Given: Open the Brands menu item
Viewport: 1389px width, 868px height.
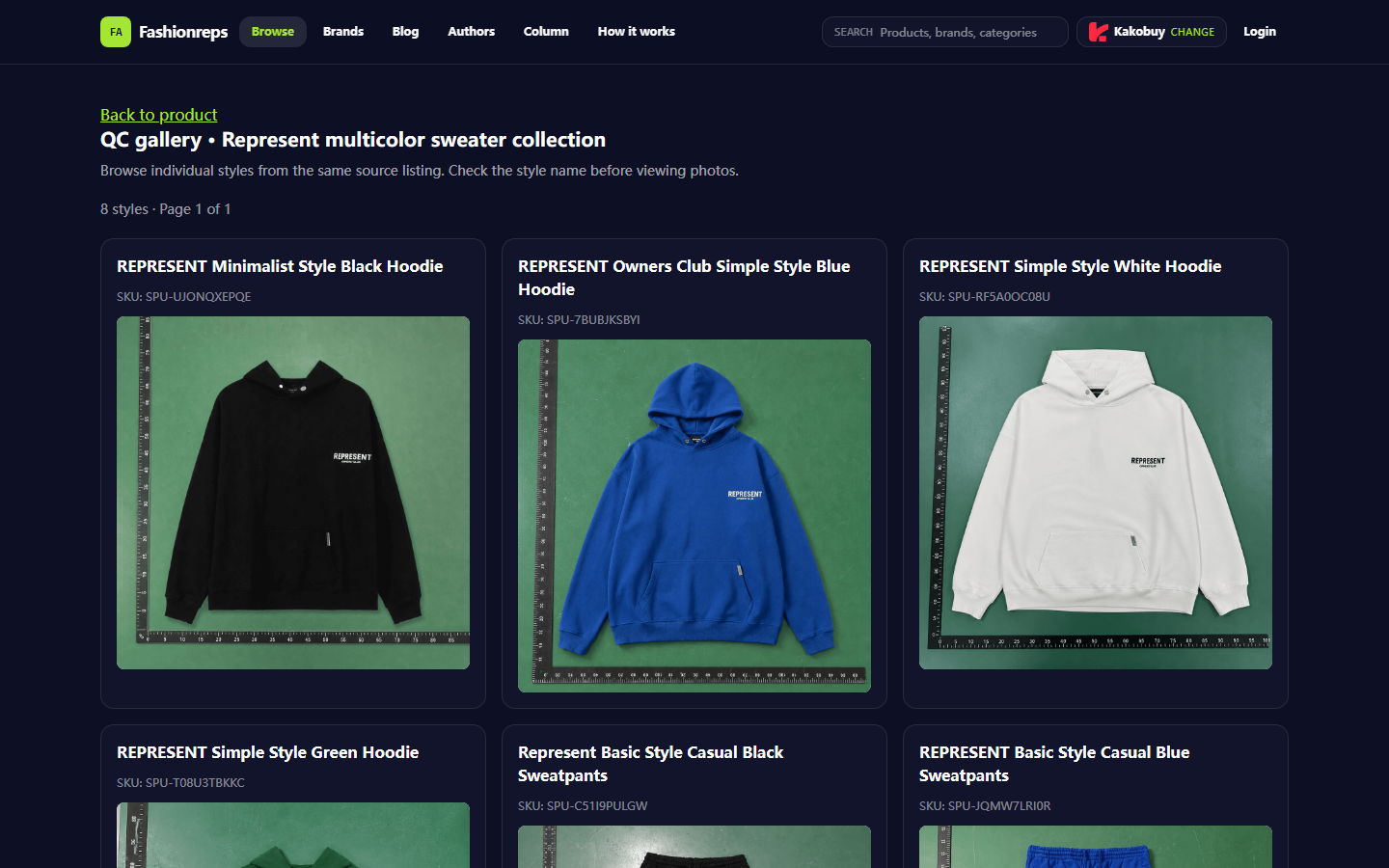Looking at the screenshot, I should (343, 32).
